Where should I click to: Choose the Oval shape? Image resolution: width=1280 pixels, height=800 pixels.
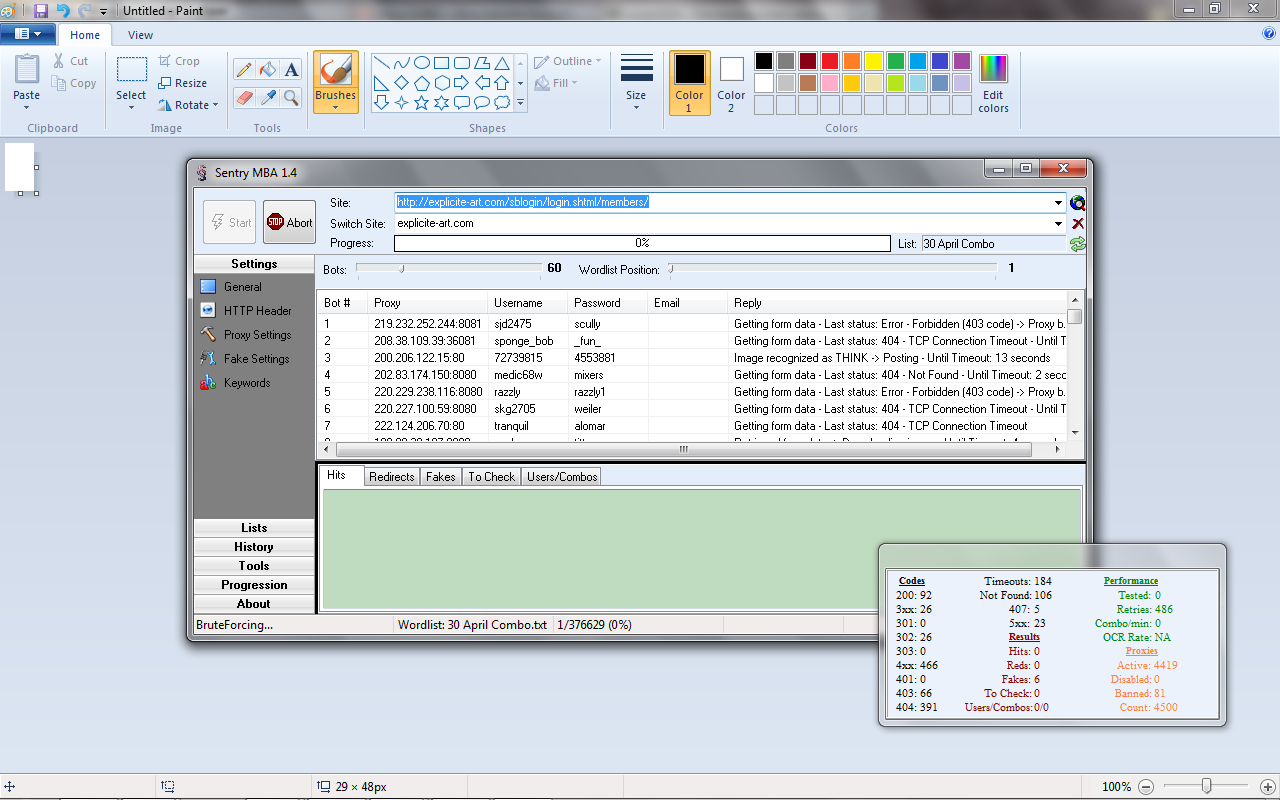421,62
